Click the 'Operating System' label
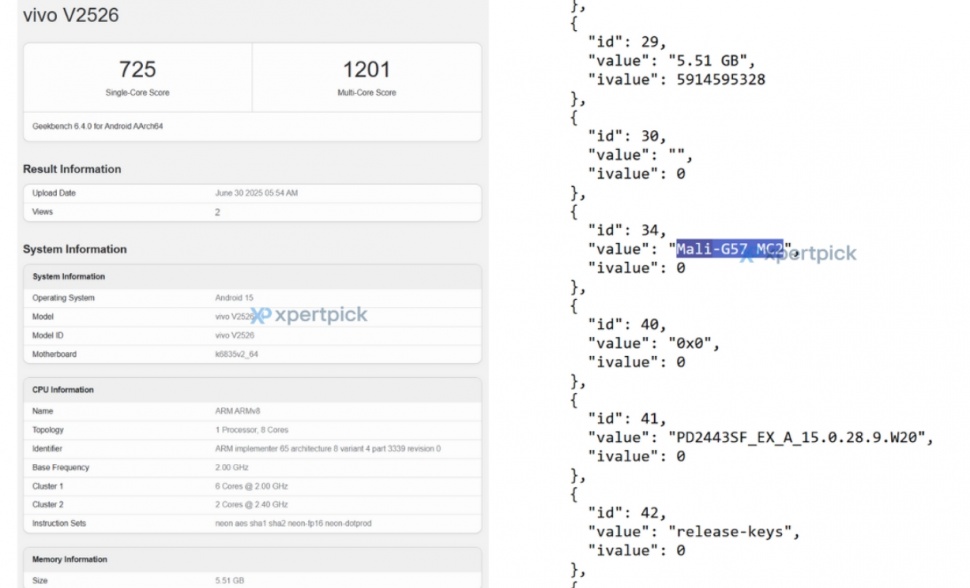This screenshot has width=970, height=588. click(63, 298)
